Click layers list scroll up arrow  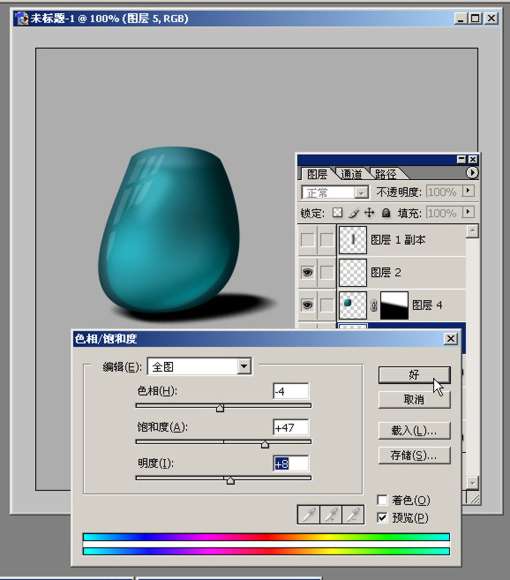[472, 231]
